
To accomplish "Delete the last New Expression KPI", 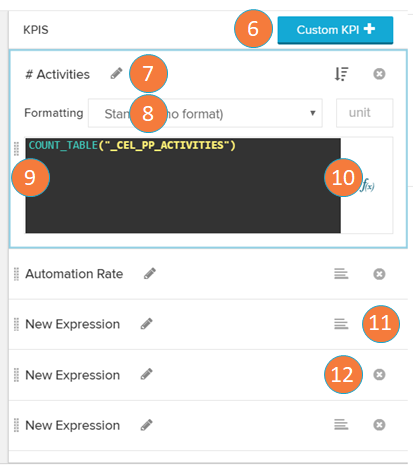I will click(379, 425).
